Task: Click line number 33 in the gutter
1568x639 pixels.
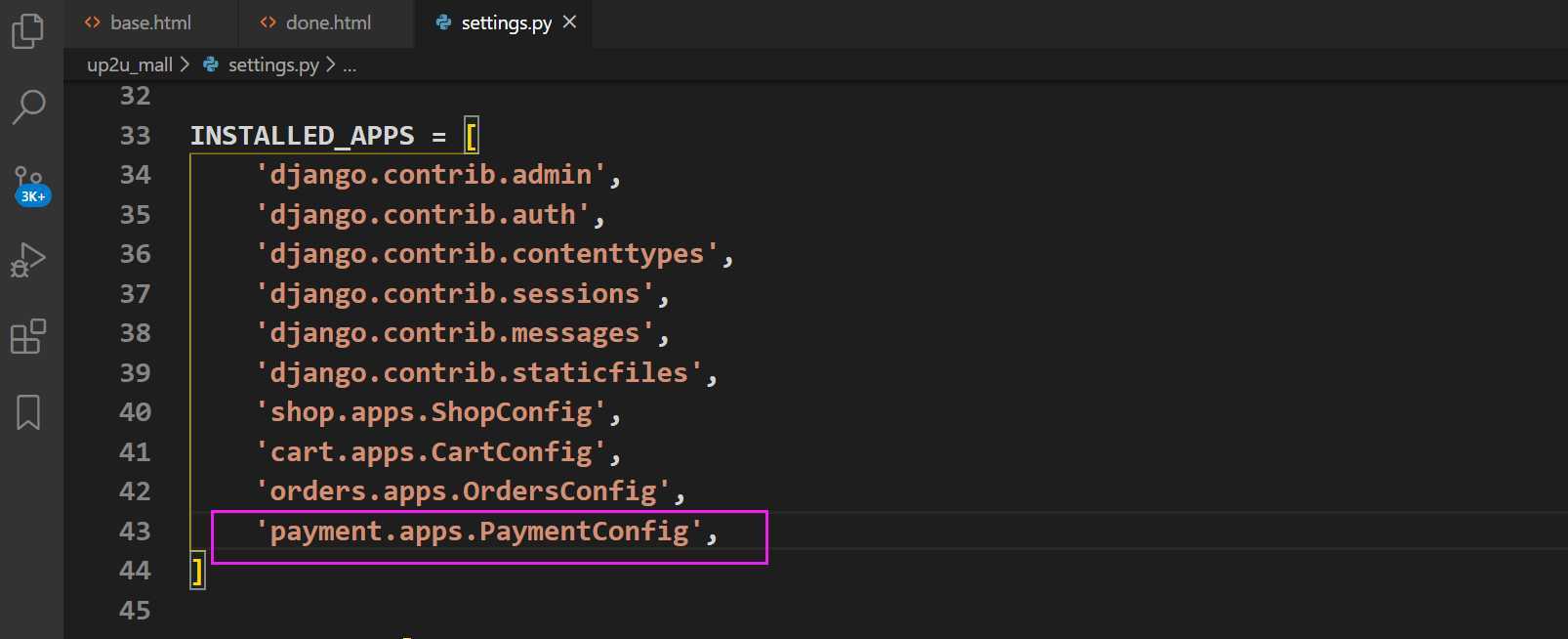Action: coord(135,136)
